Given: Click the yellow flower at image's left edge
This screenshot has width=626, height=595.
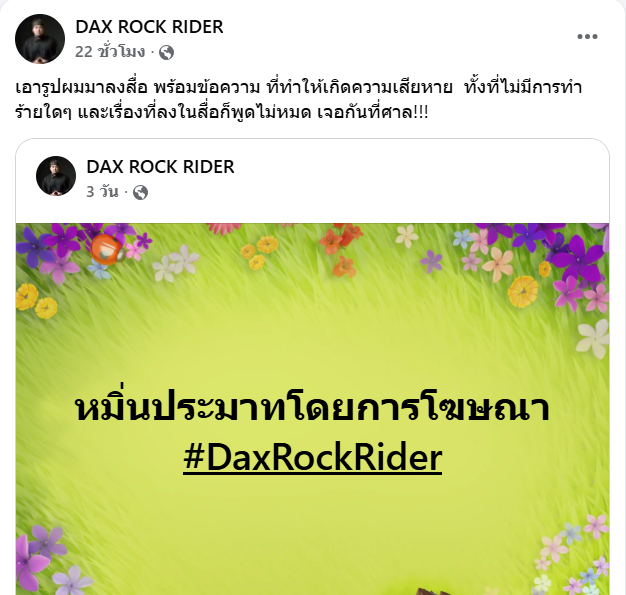Looking at the screenshot, I should coord(27,296).
